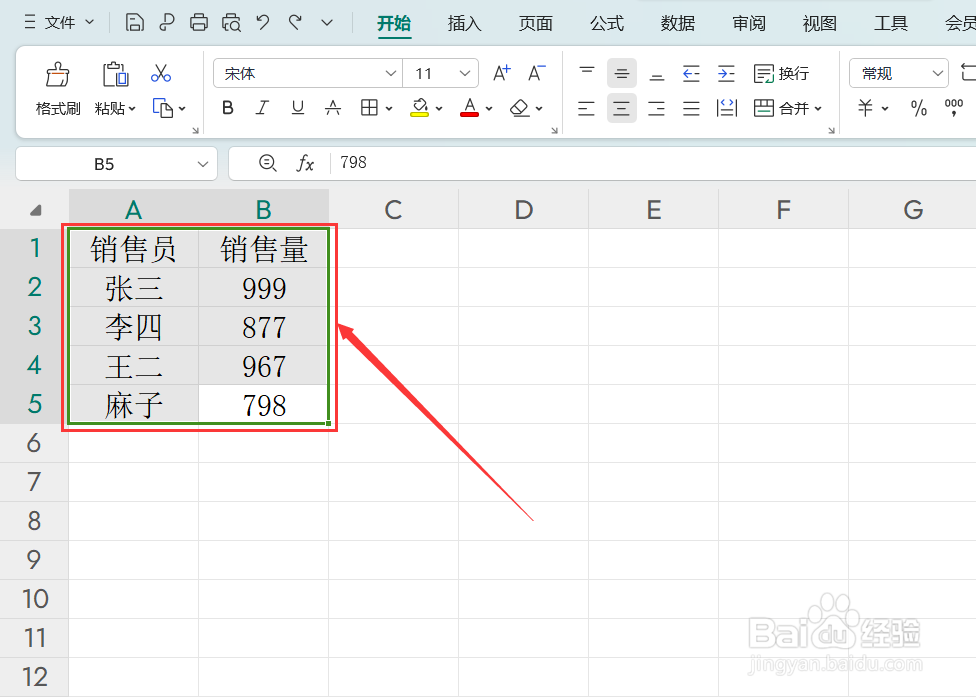Viewport: 976px width, 697px height.
Task: Apply percent style to the selection
Action: tap(917, 107)
